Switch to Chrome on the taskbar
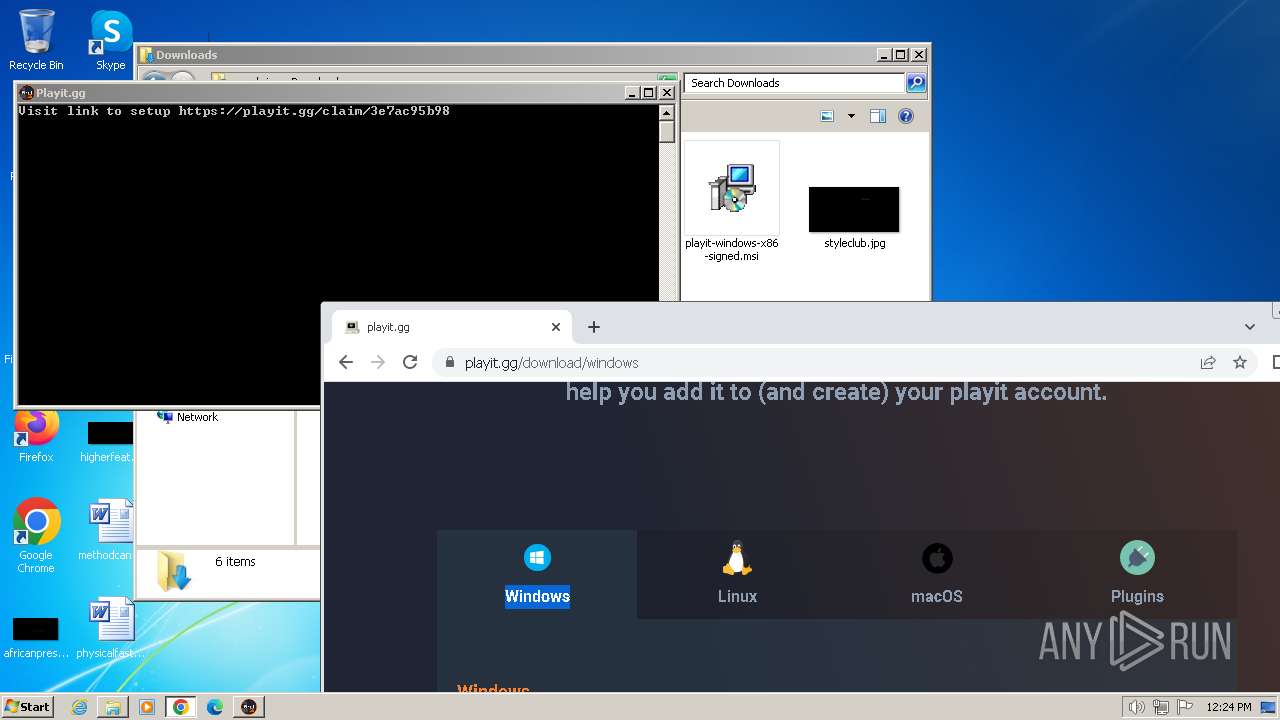1280x720 pixels. (x=181, y=707)
